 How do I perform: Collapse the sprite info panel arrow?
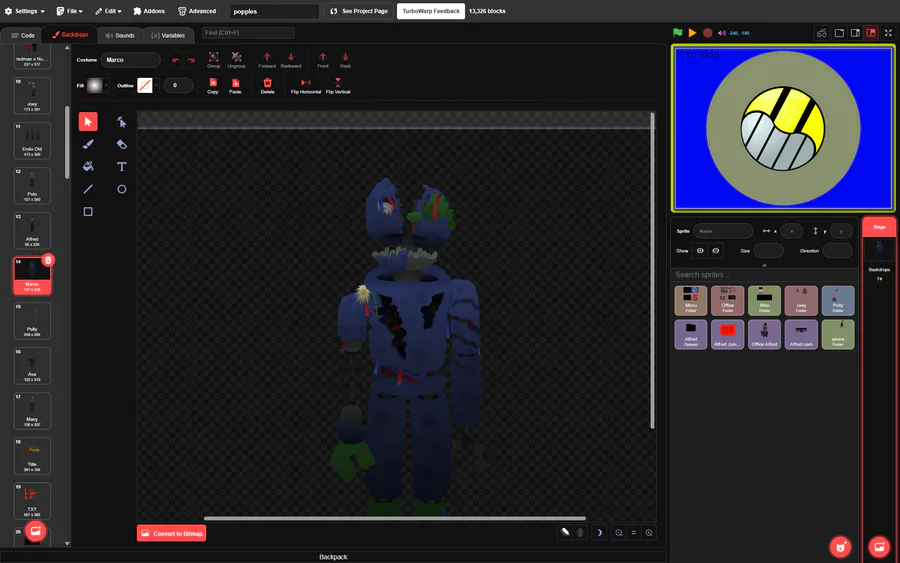[764, 265]
